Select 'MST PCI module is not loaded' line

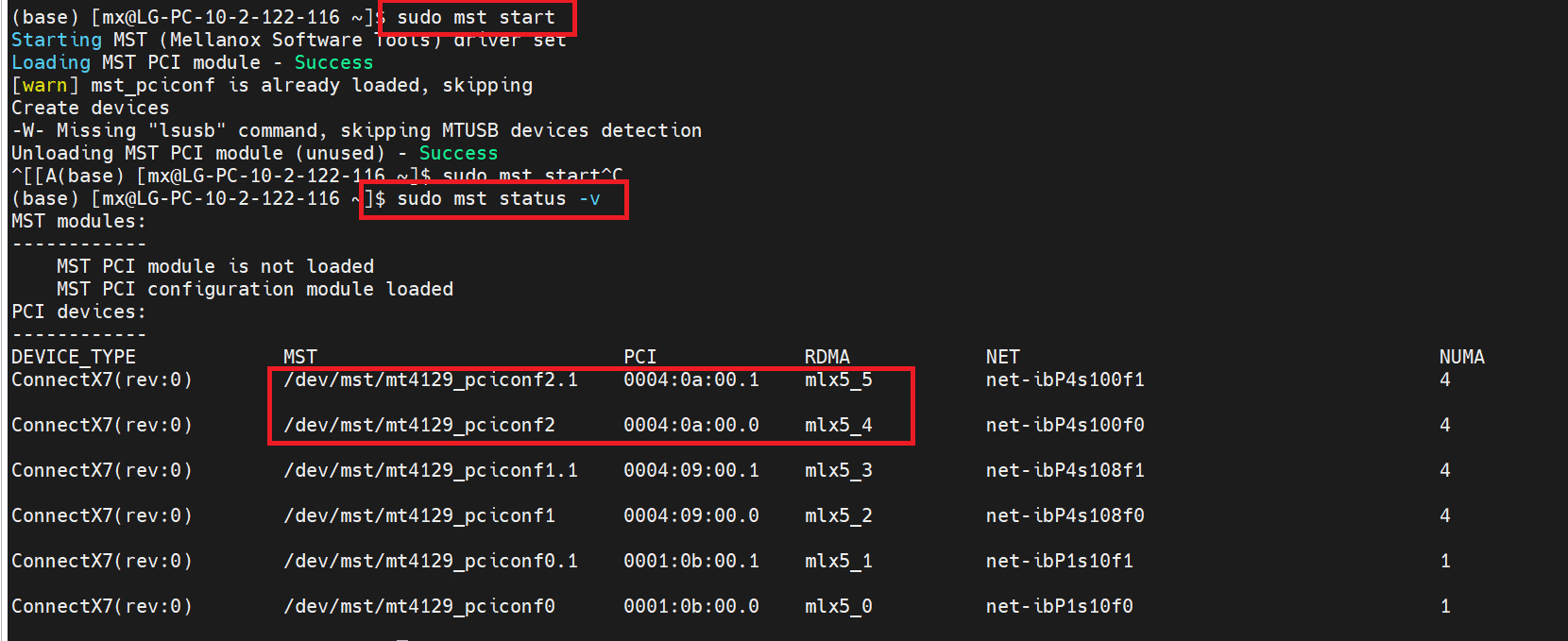click(215, 267)
